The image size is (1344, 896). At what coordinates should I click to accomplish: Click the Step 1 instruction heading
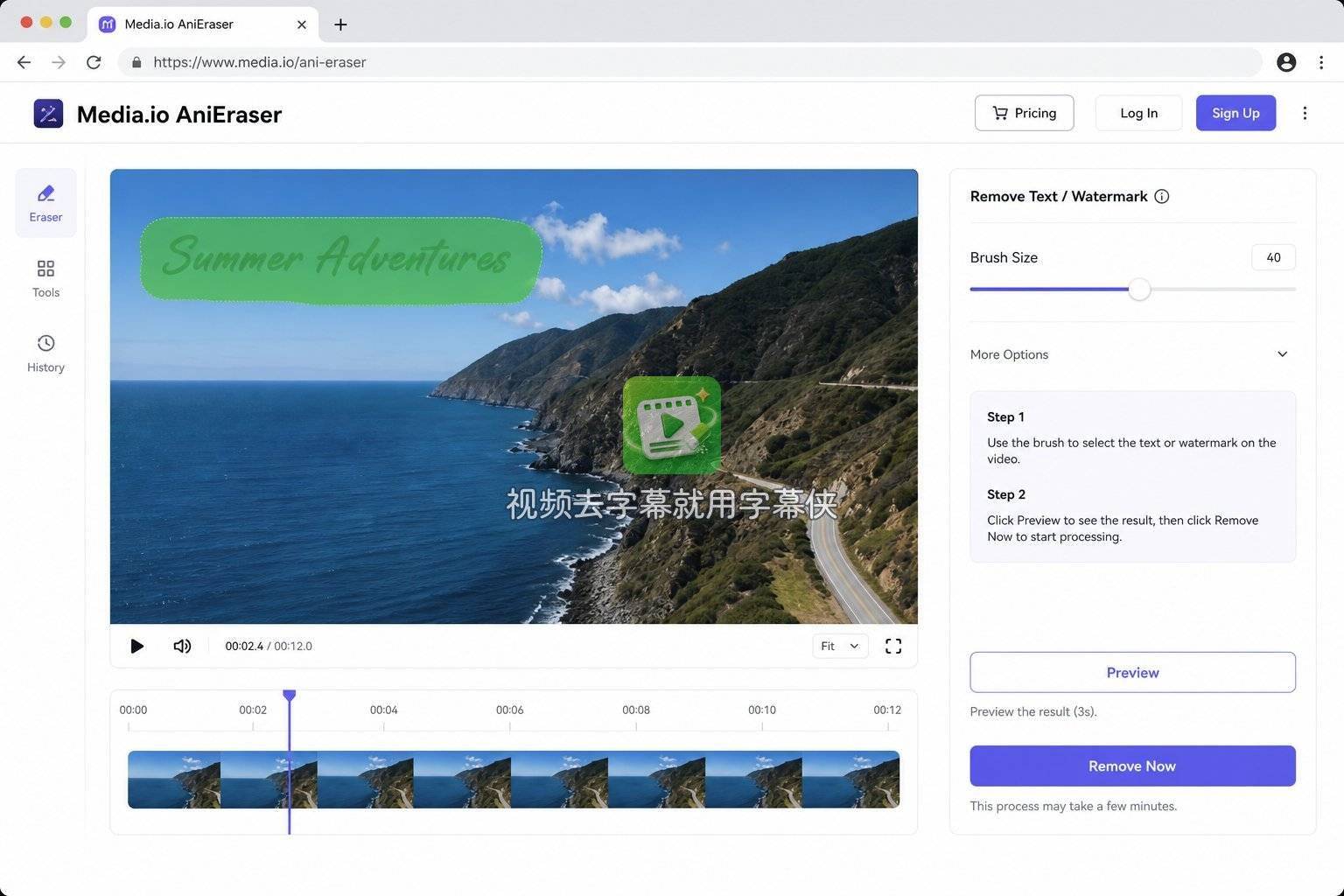[x=1005, y=416]
